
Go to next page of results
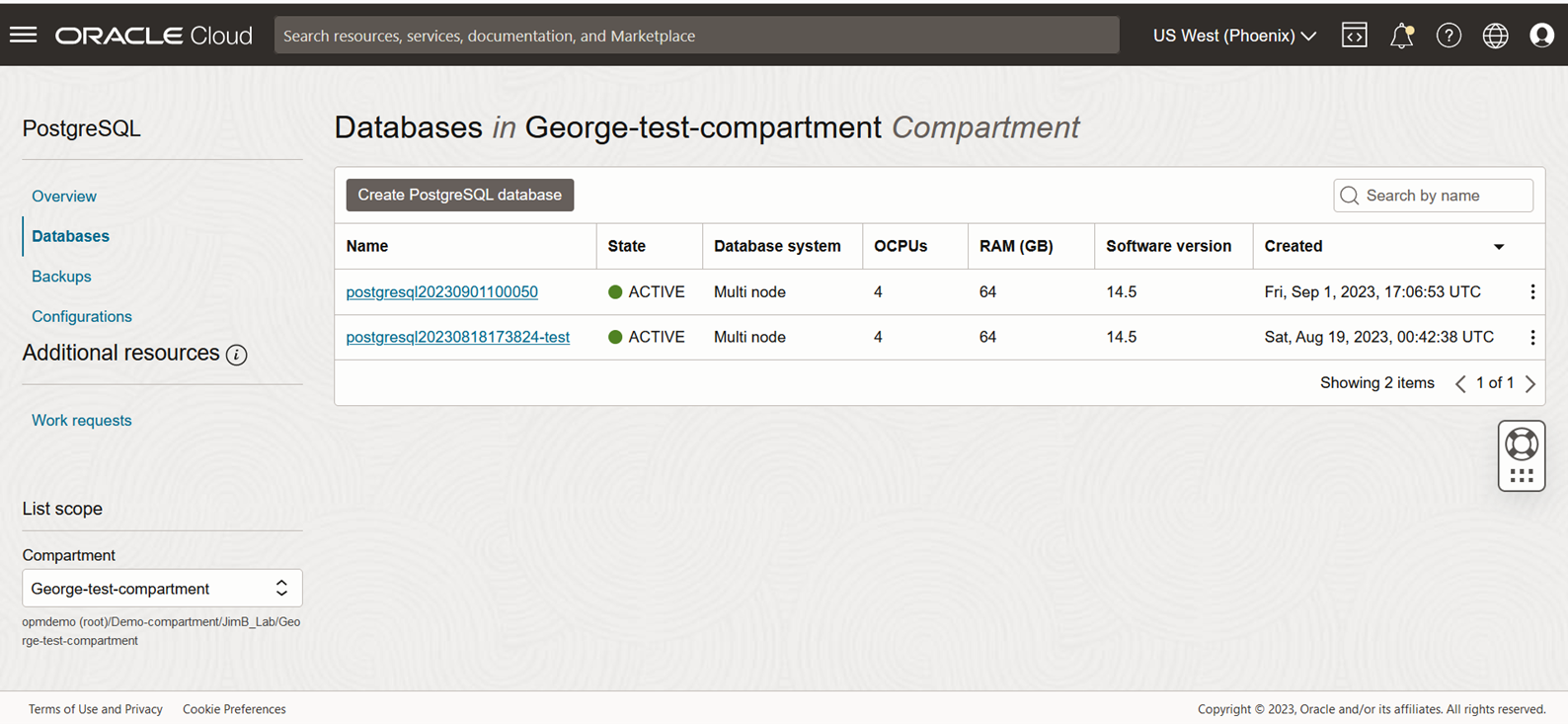point(1530,383)
